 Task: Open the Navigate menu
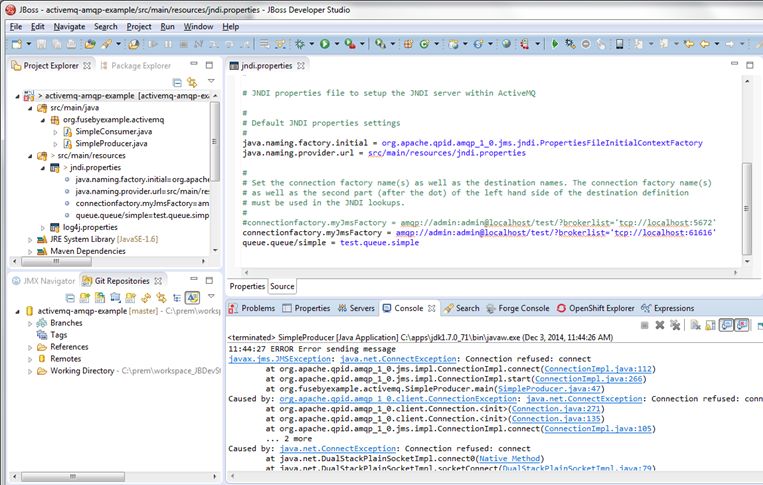pyautogui.click(x=69, y=27)
